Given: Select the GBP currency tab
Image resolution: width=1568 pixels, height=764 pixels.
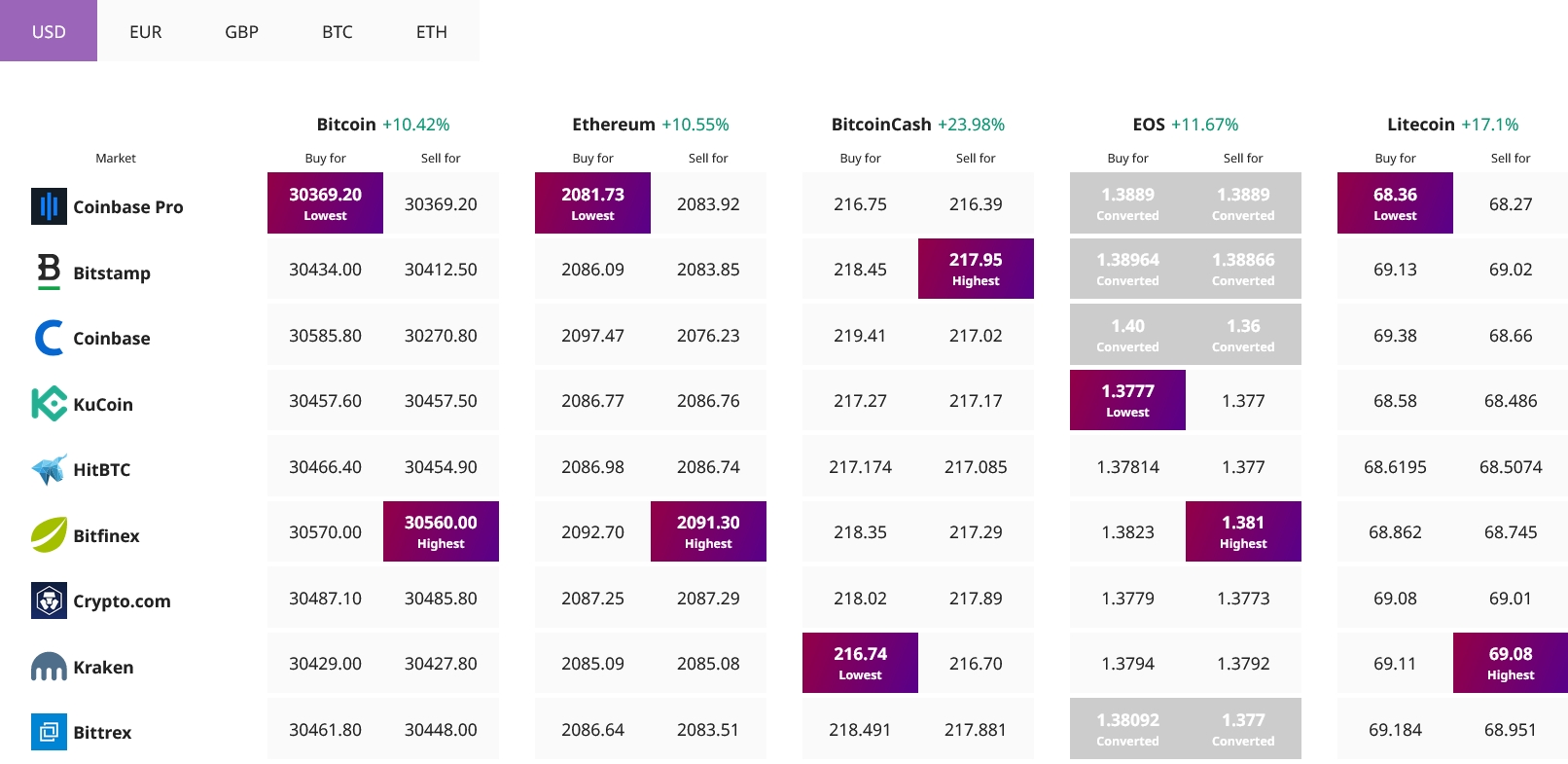Looking at the screenshot, I should pyautogui.click(x=241, y=31).
